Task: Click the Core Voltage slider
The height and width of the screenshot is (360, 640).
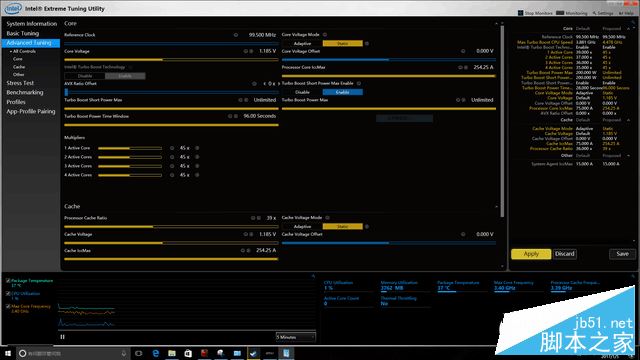Action: click(x=171, y=60)
